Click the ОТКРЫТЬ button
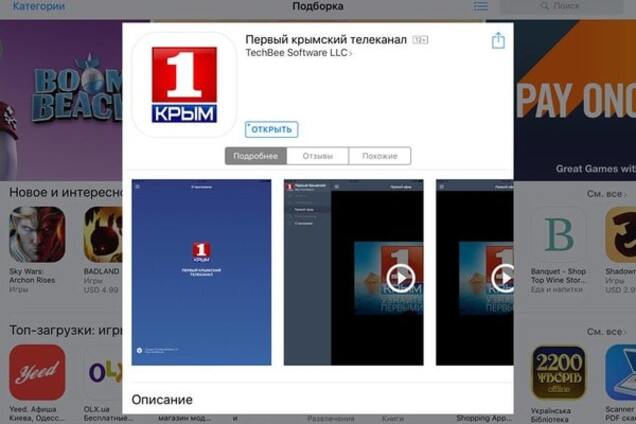 tap(271, 129)
